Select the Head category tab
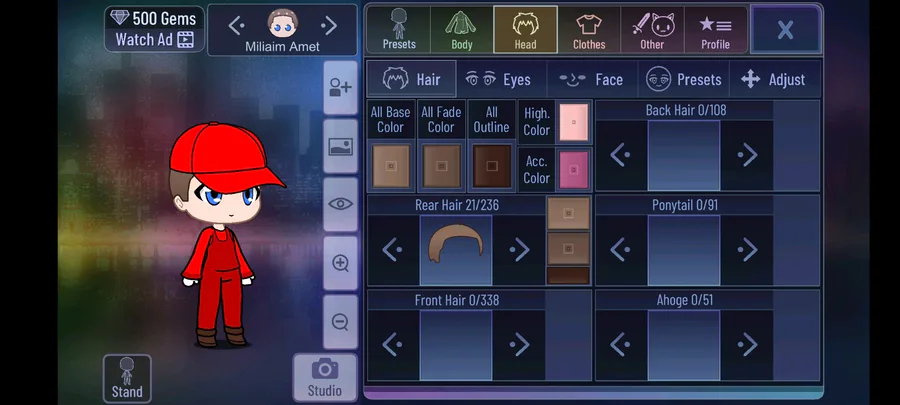 (525, 29)
